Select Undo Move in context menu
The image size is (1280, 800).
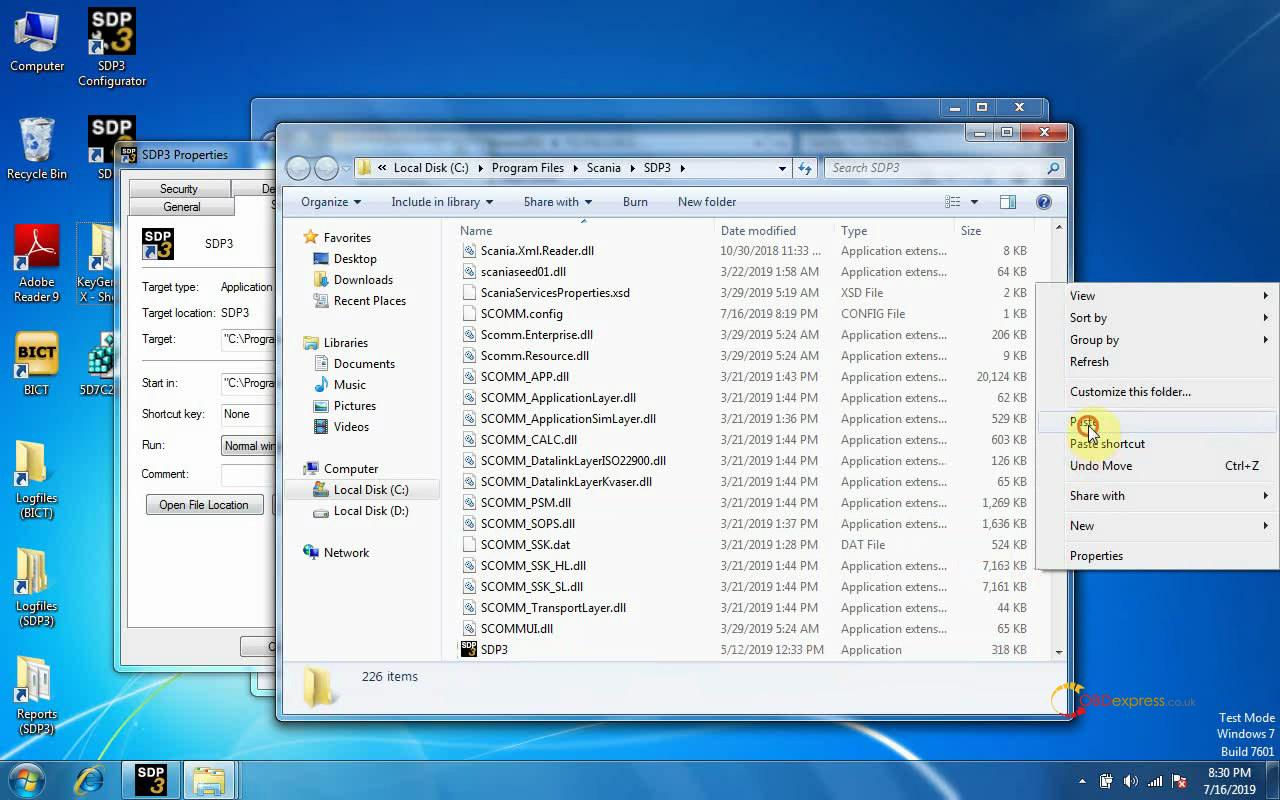tap(1158, 466)
